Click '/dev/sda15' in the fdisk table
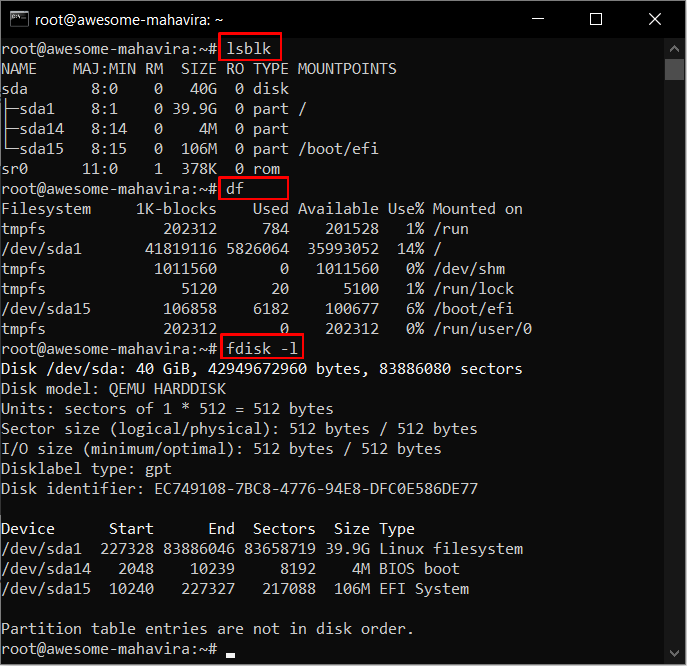This screenshot has height=666, width=687. (x=46, y=589)
